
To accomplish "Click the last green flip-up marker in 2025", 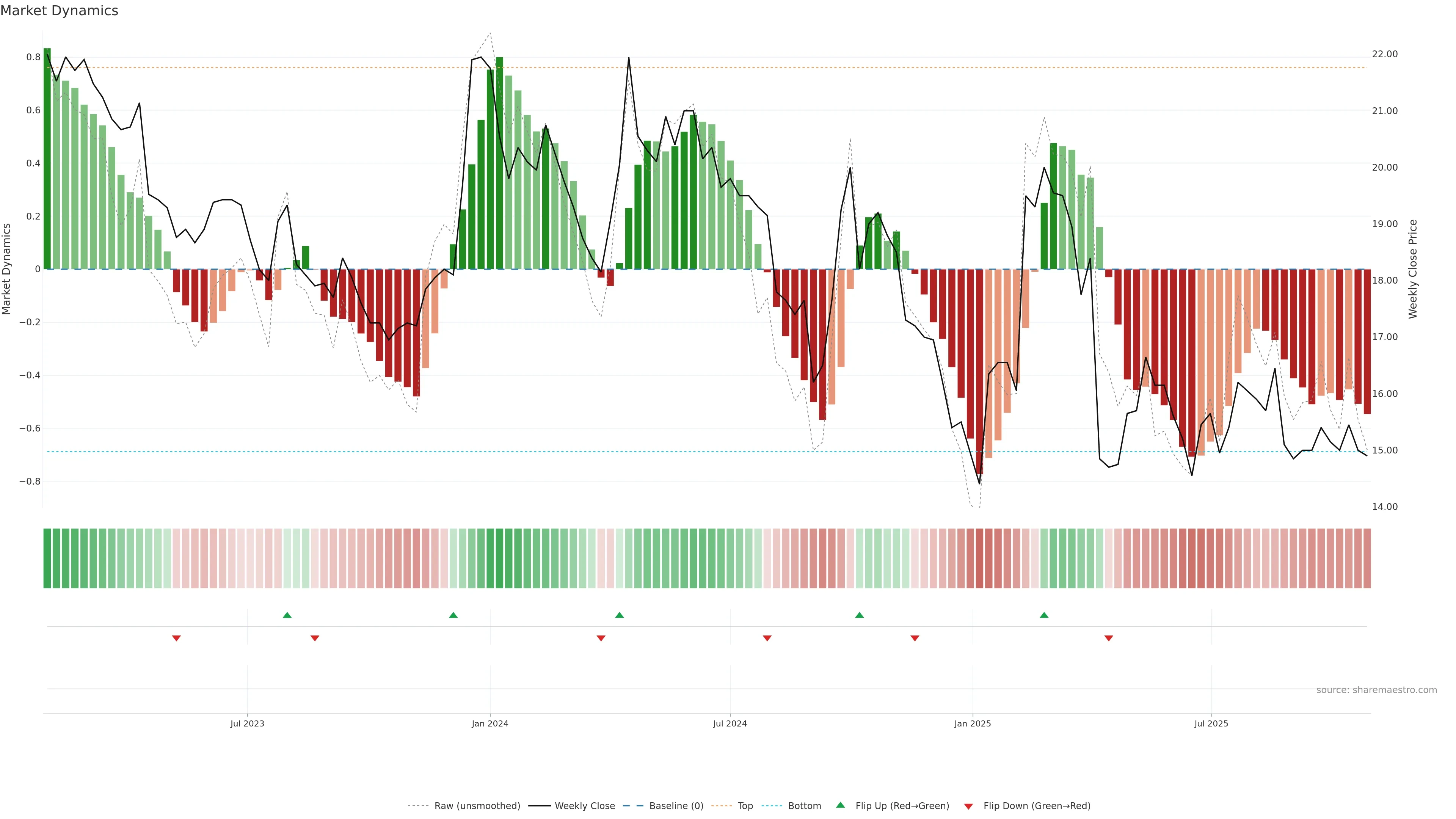I will (1044, 615).
